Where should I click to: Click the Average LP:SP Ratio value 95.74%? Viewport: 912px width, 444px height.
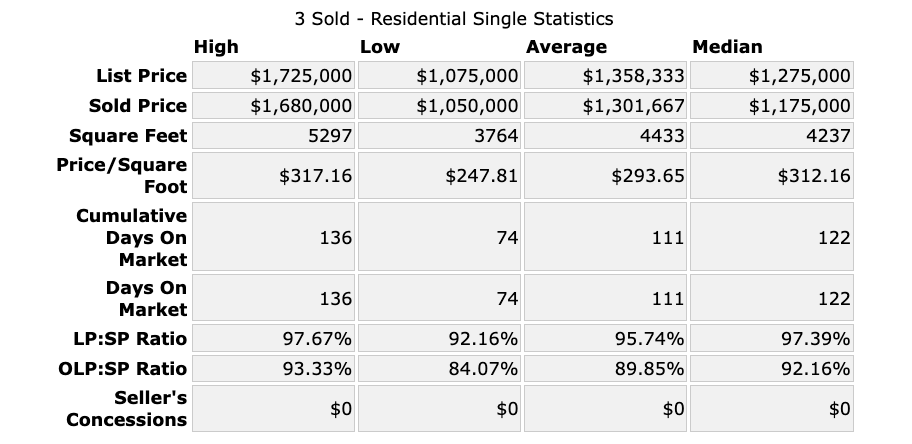(x=649, y=338)
